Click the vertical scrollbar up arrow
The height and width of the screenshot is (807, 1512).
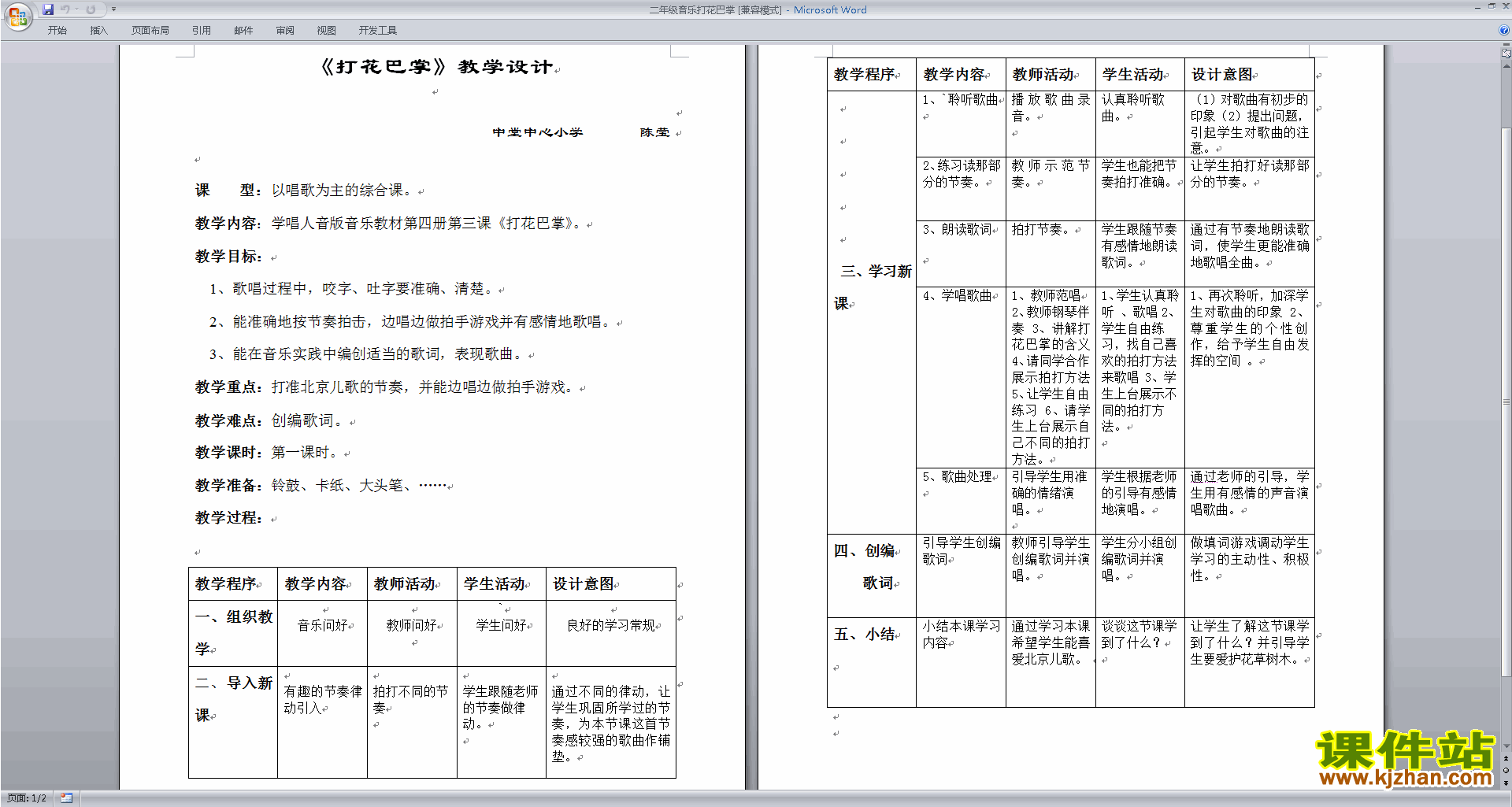point(1506,66)
